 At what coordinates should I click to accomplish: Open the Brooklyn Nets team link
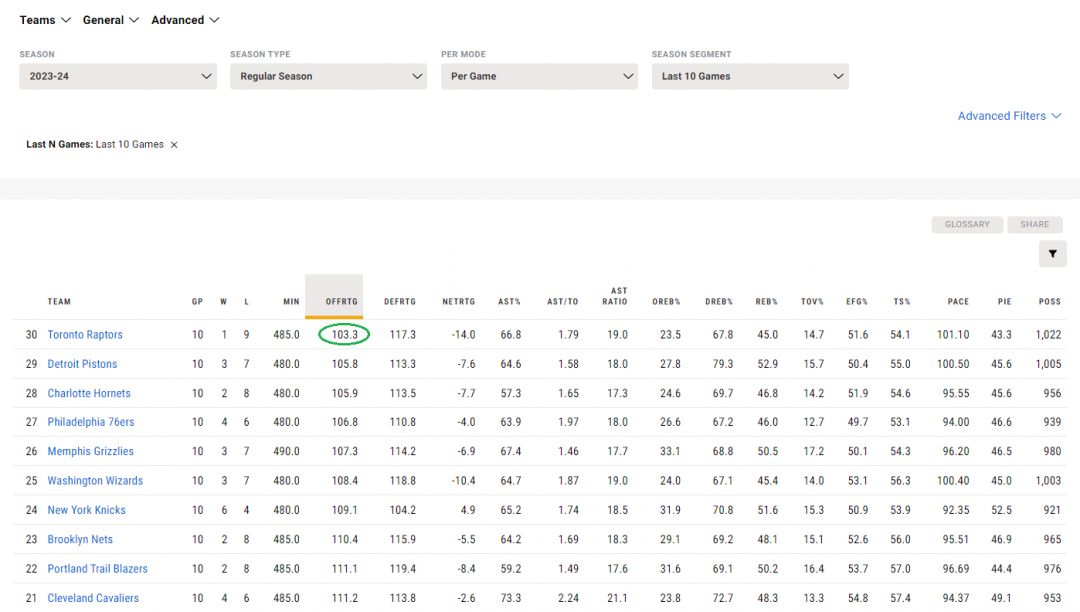(x=80, y=540)
